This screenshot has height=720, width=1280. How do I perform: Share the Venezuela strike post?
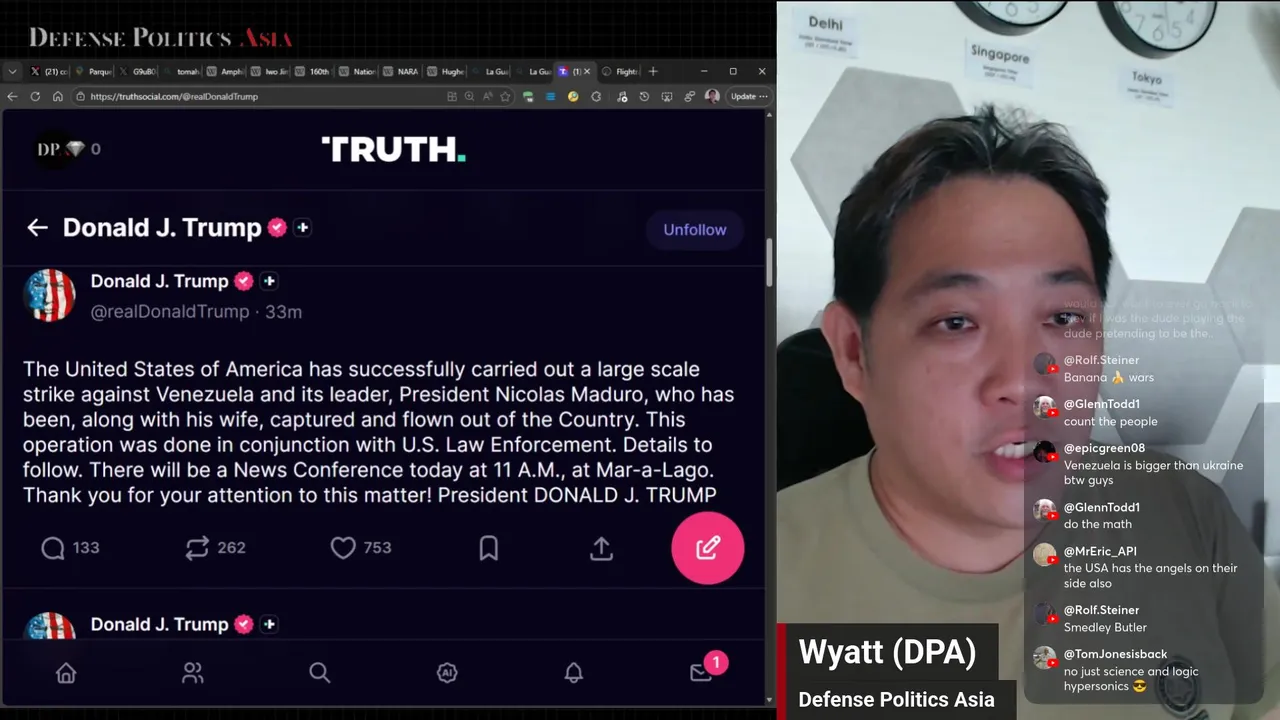tap(601, 548)
